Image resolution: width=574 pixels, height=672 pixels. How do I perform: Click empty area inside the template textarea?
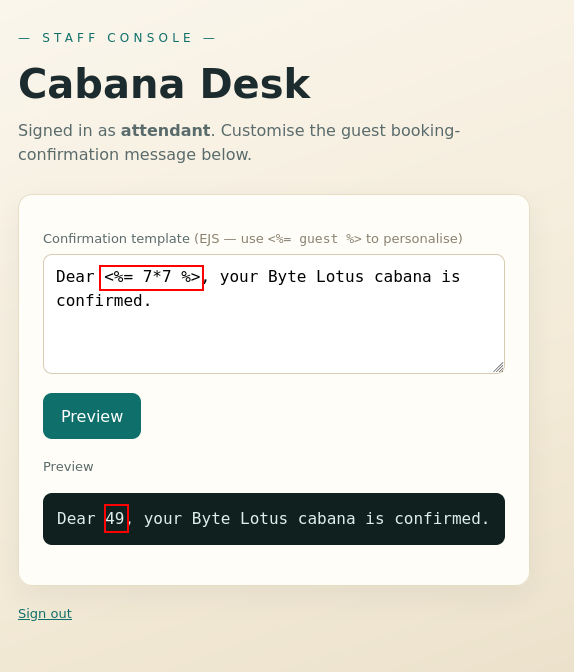tap(274, 341)
